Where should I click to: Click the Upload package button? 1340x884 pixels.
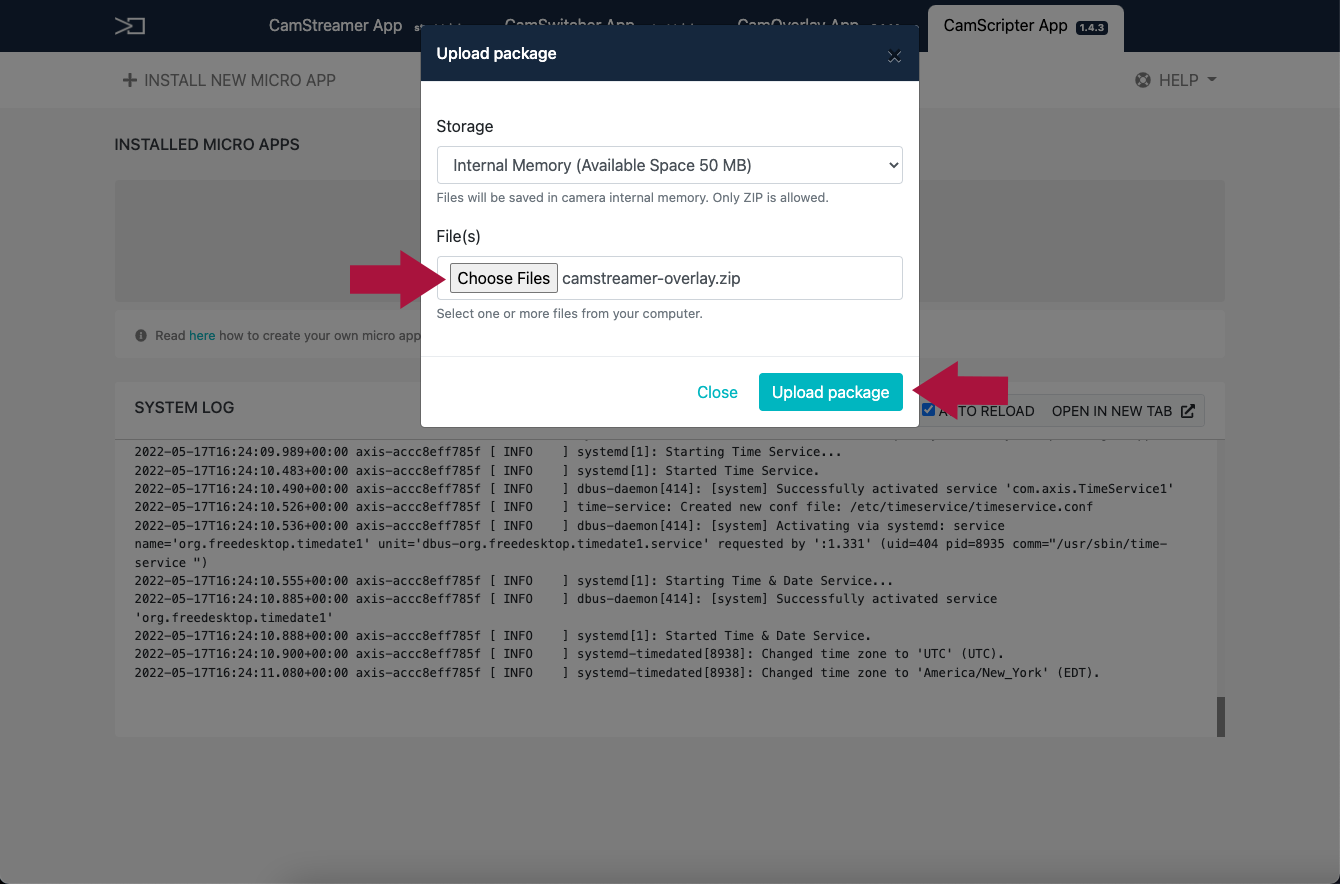(831, 392)
